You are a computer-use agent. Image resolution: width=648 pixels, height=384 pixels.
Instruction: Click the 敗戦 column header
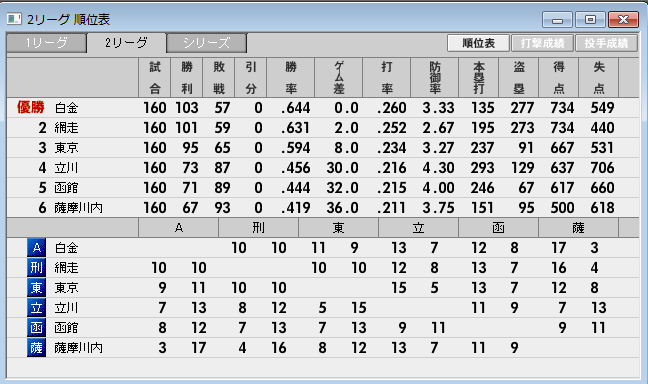point(219,78)
